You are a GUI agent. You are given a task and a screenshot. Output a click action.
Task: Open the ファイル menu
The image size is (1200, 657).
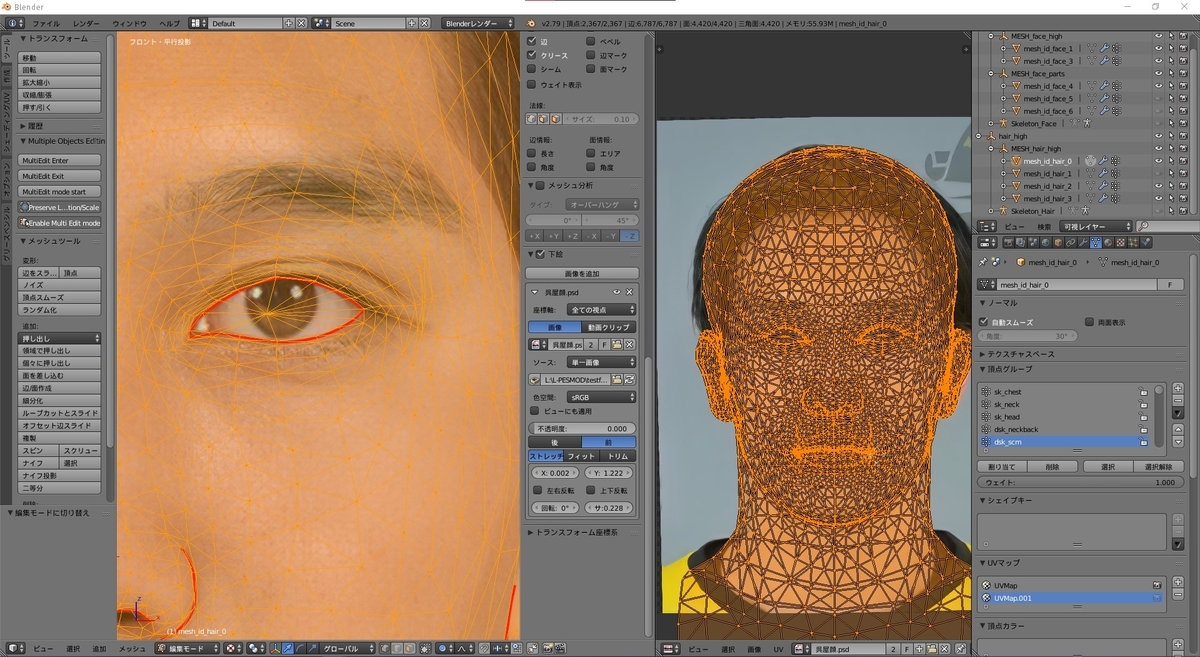(x=46, y=22)
